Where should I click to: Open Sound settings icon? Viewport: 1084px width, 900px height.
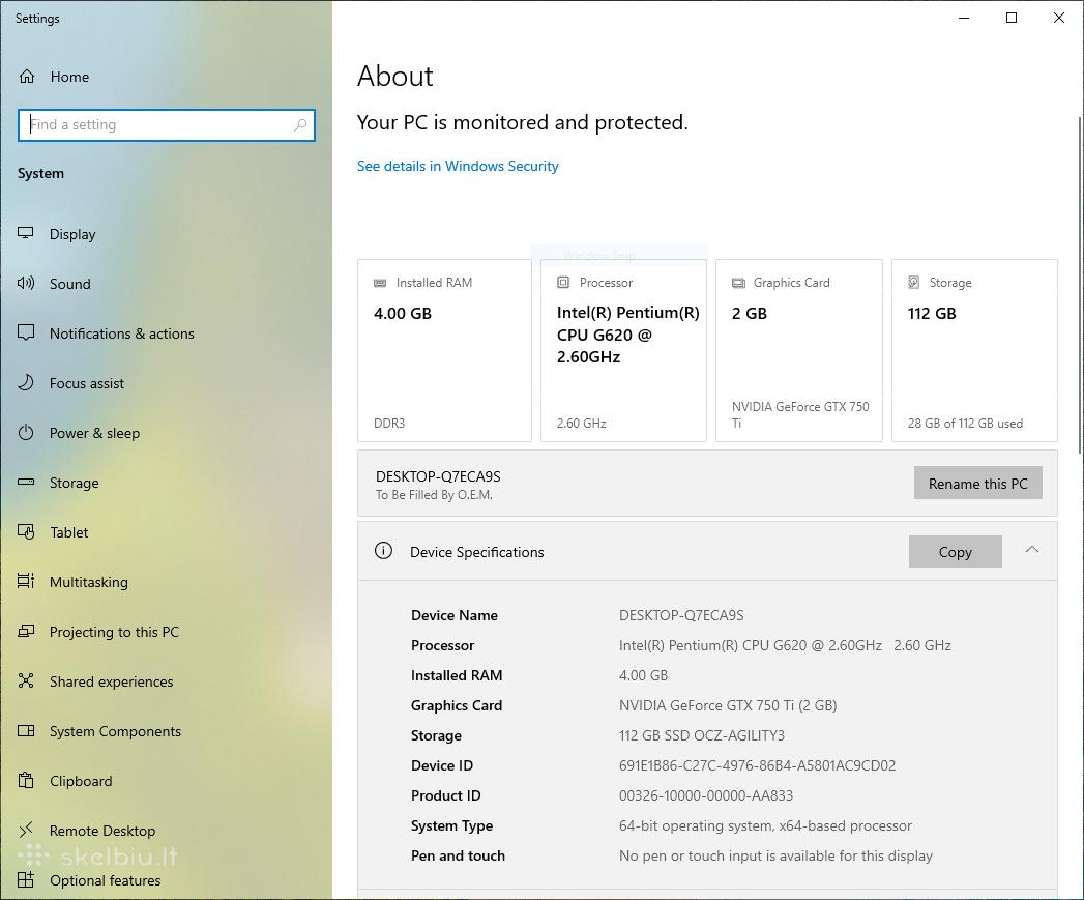pos(26,283)
